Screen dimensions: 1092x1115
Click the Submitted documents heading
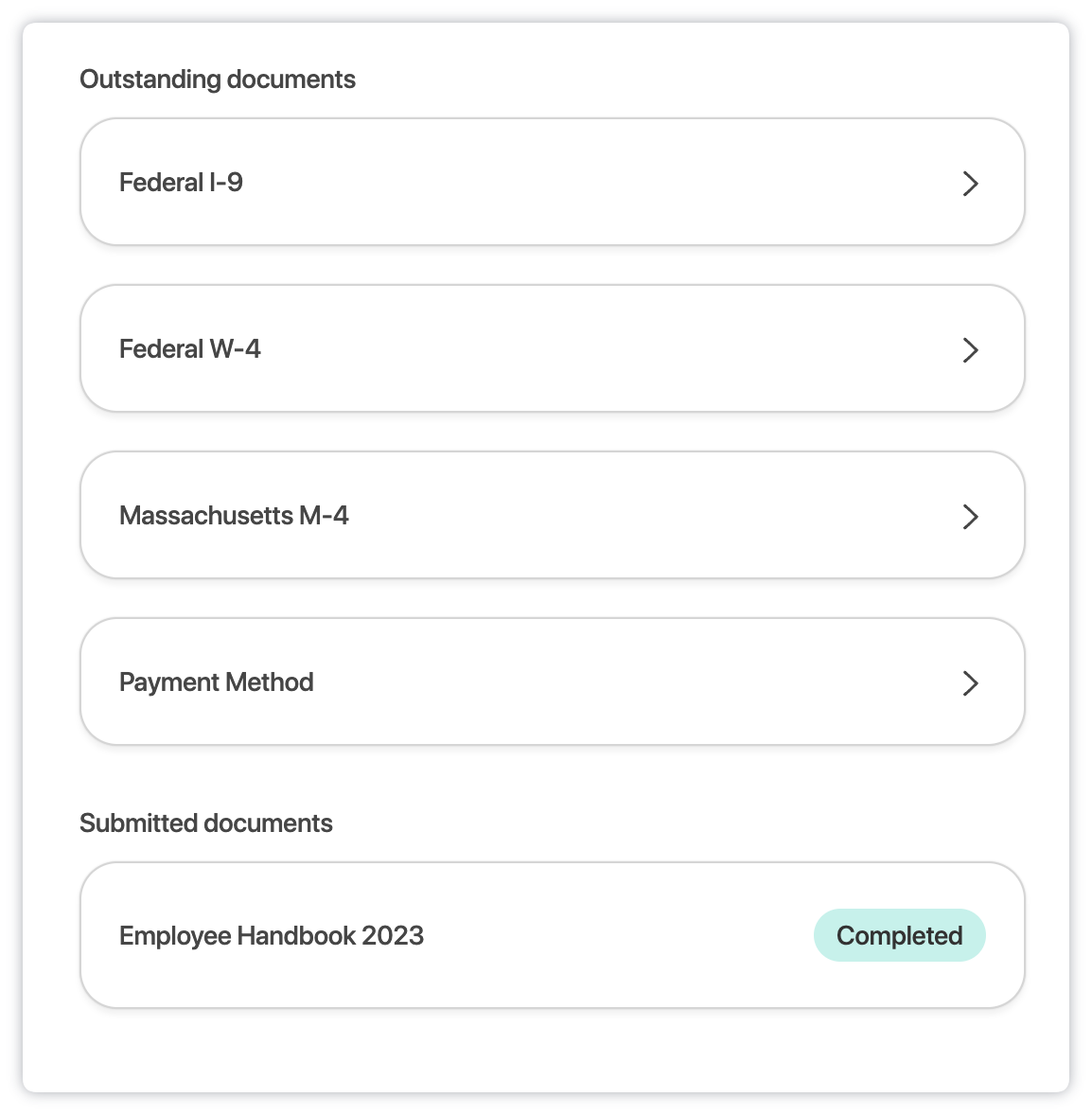[206, 823]
